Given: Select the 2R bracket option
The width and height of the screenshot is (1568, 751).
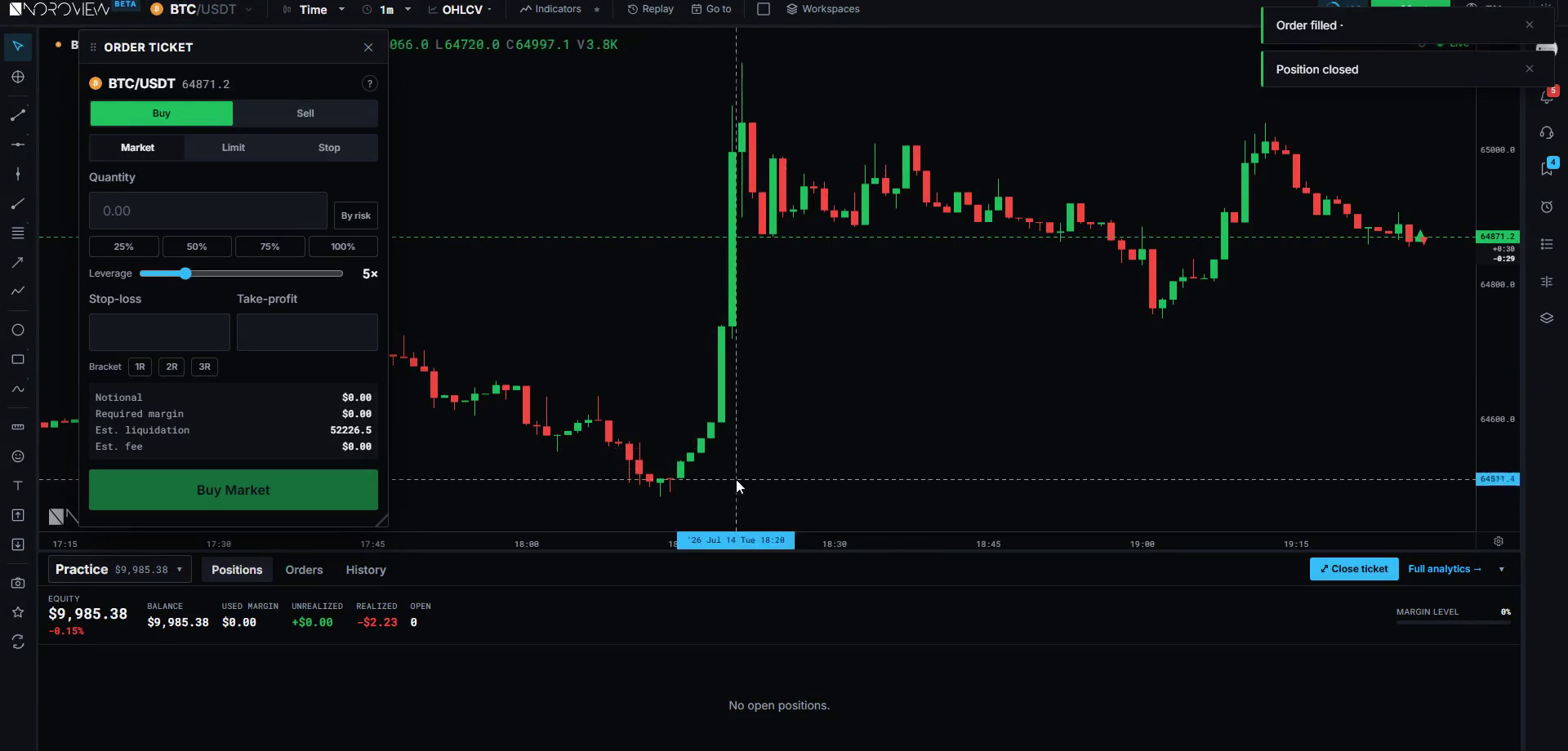Looking at the screenshot, I should 171,367.
